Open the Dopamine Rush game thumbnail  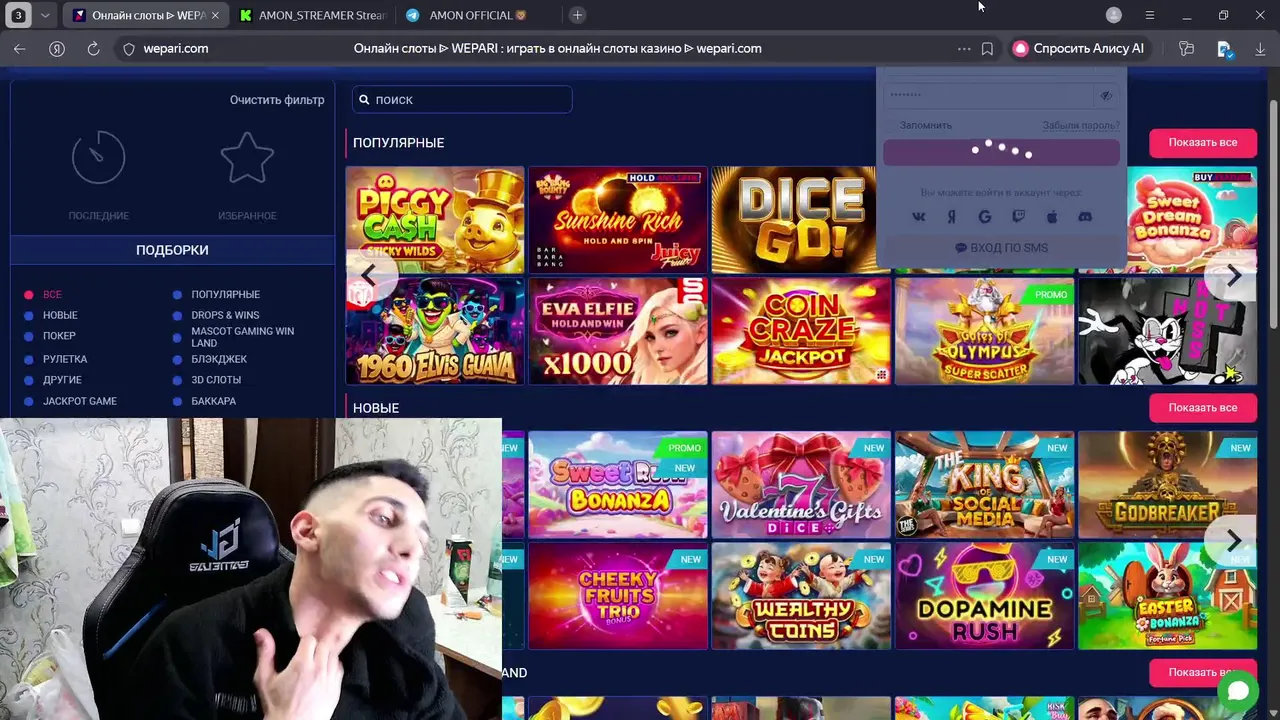(985, 596)
